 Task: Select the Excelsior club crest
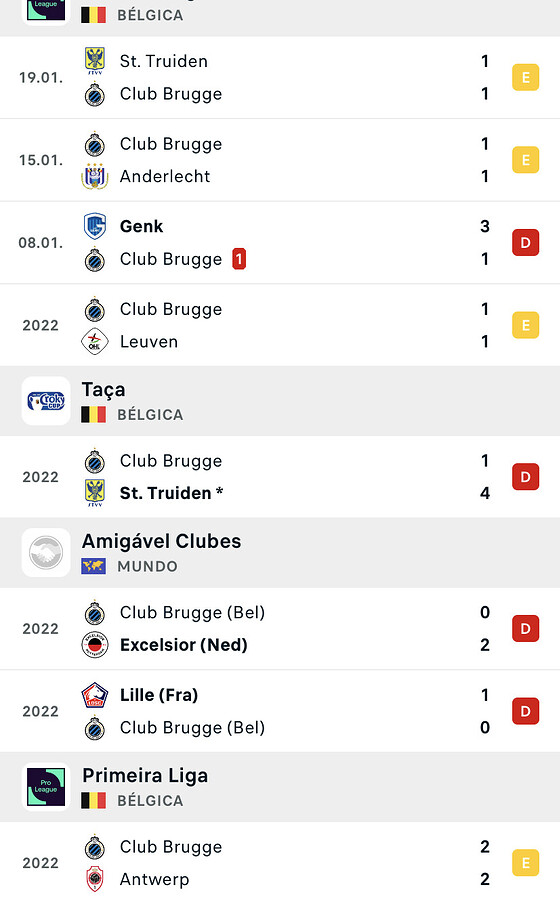click(95, 645)
